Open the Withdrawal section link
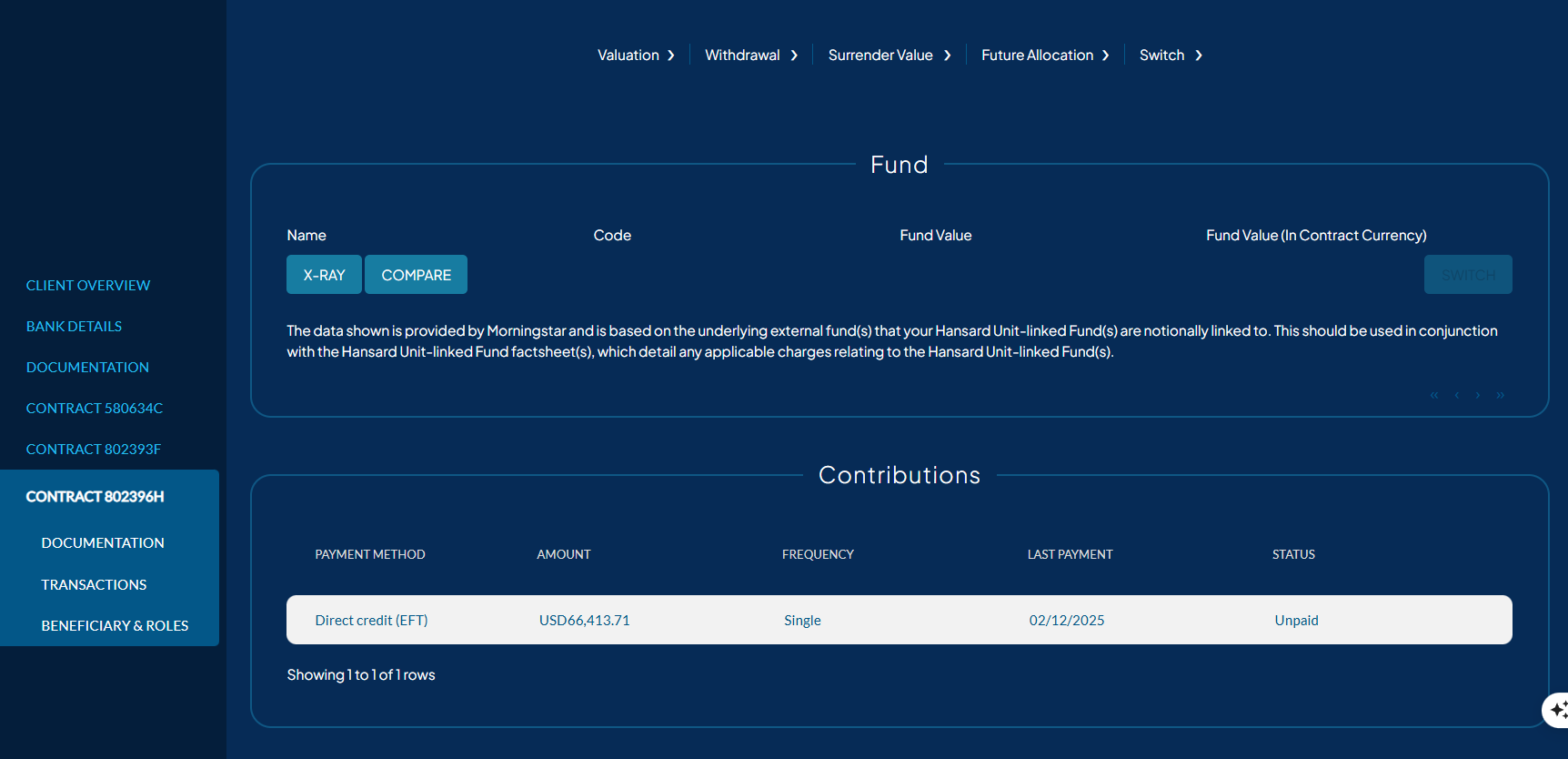 coord(751,56)
